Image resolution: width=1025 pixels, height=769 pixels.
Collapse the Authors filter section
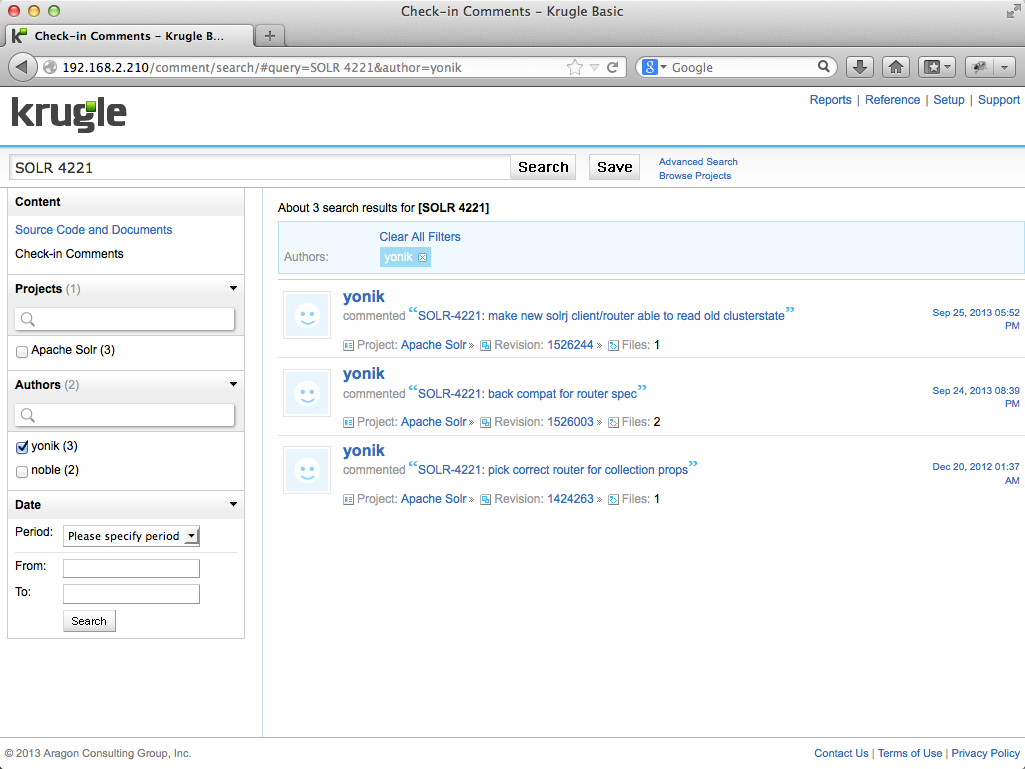(233, 384)
